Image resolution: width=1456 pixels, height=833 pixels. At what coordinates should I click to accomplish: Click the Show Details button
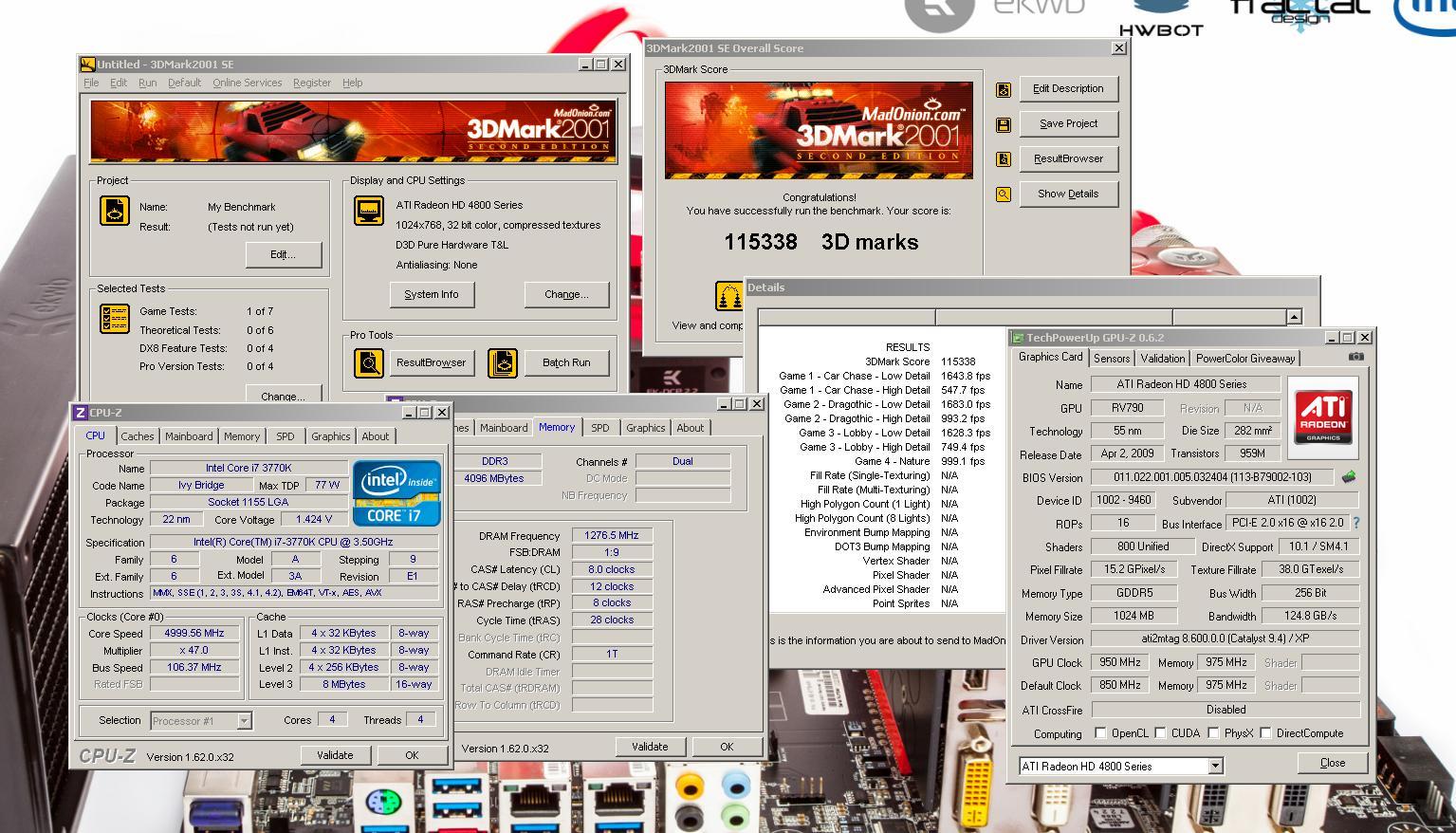point(1068,194)
